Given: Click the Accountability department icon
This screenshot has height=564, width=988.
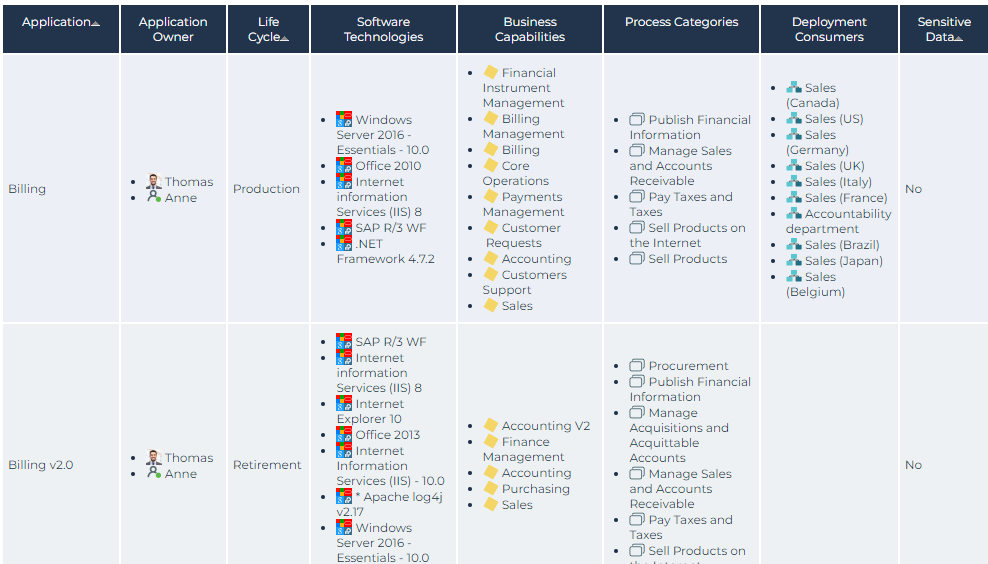Looking at the screenshot, I should [794, 214].
